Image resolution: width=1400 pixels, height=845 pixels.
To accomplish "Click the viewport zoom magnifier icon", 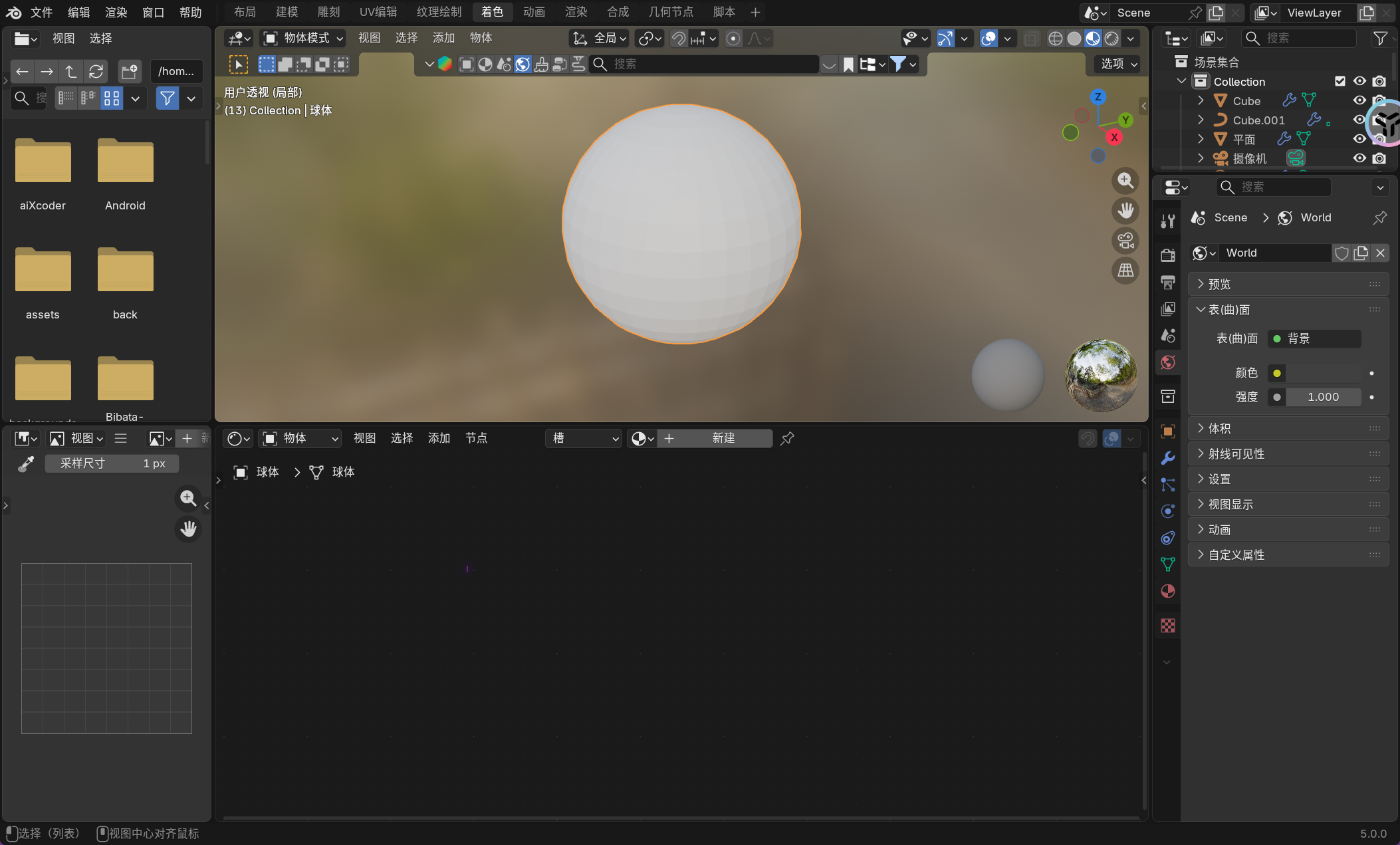I will coord(1125,180).
